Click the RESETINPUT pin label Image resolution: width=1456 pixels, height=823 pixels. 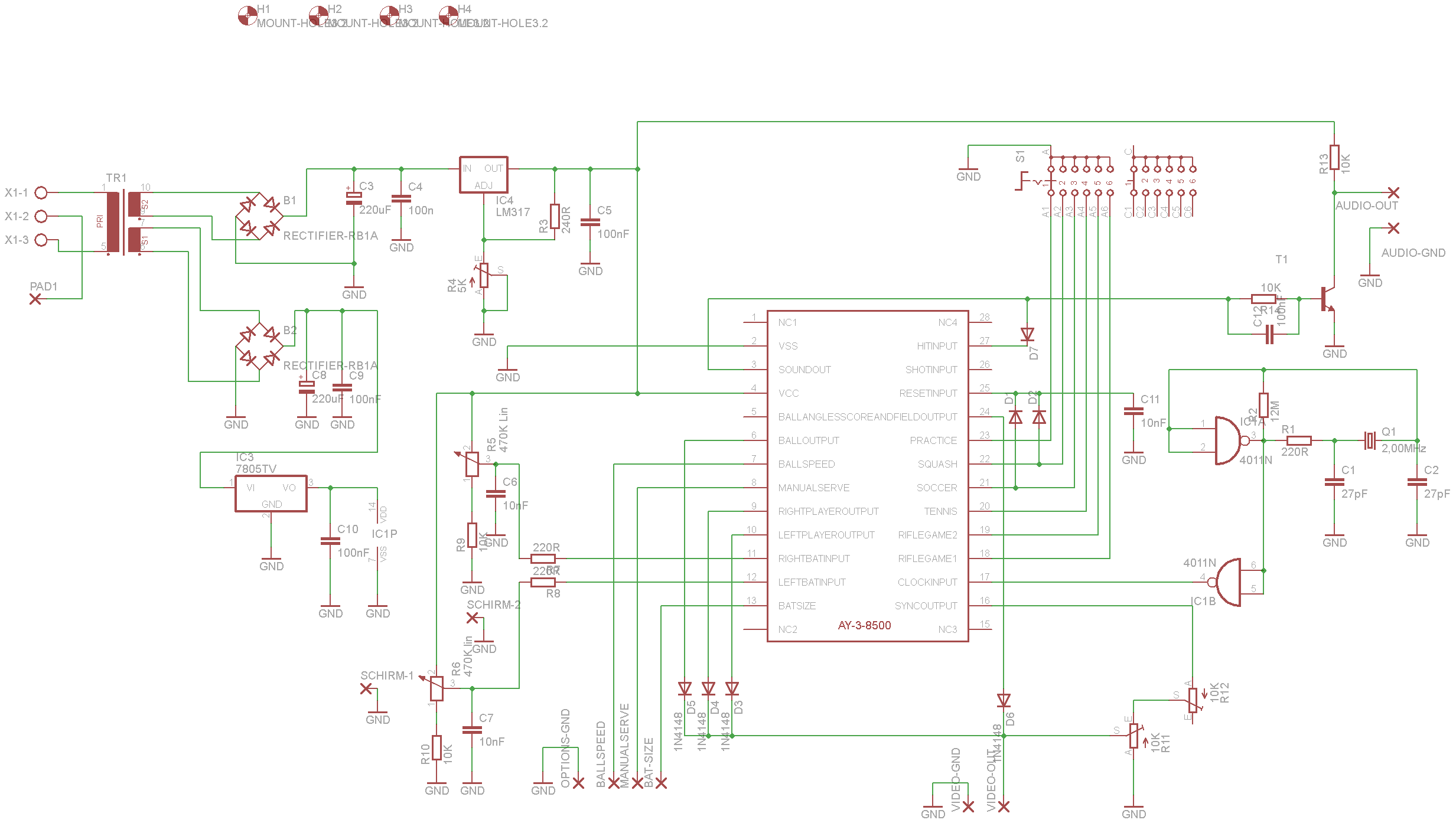coord(928,393)
